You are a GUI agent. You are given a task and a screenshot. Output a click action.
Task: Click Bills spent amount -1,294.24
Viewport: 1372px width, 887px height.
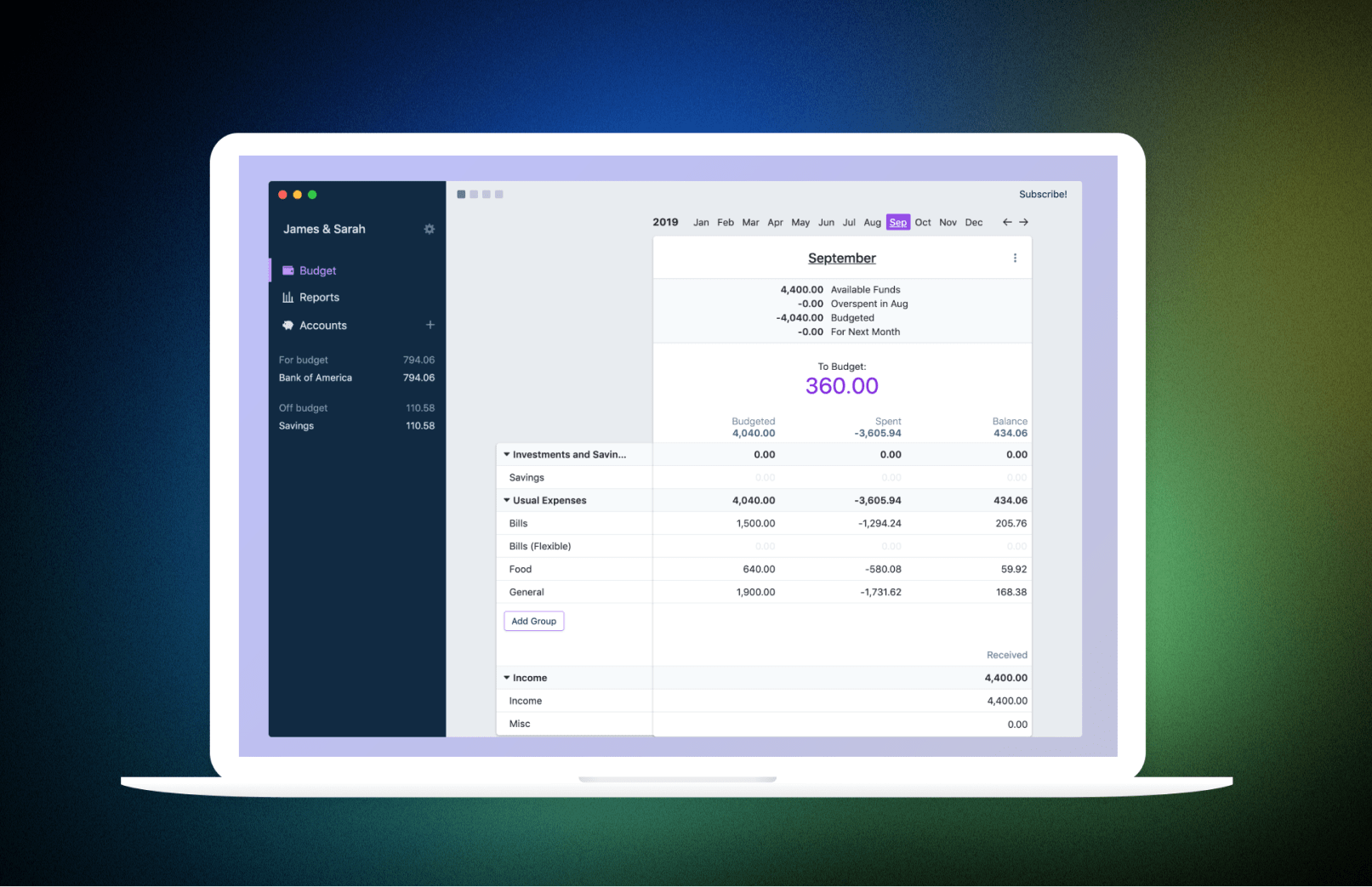[x=880, y=524]
